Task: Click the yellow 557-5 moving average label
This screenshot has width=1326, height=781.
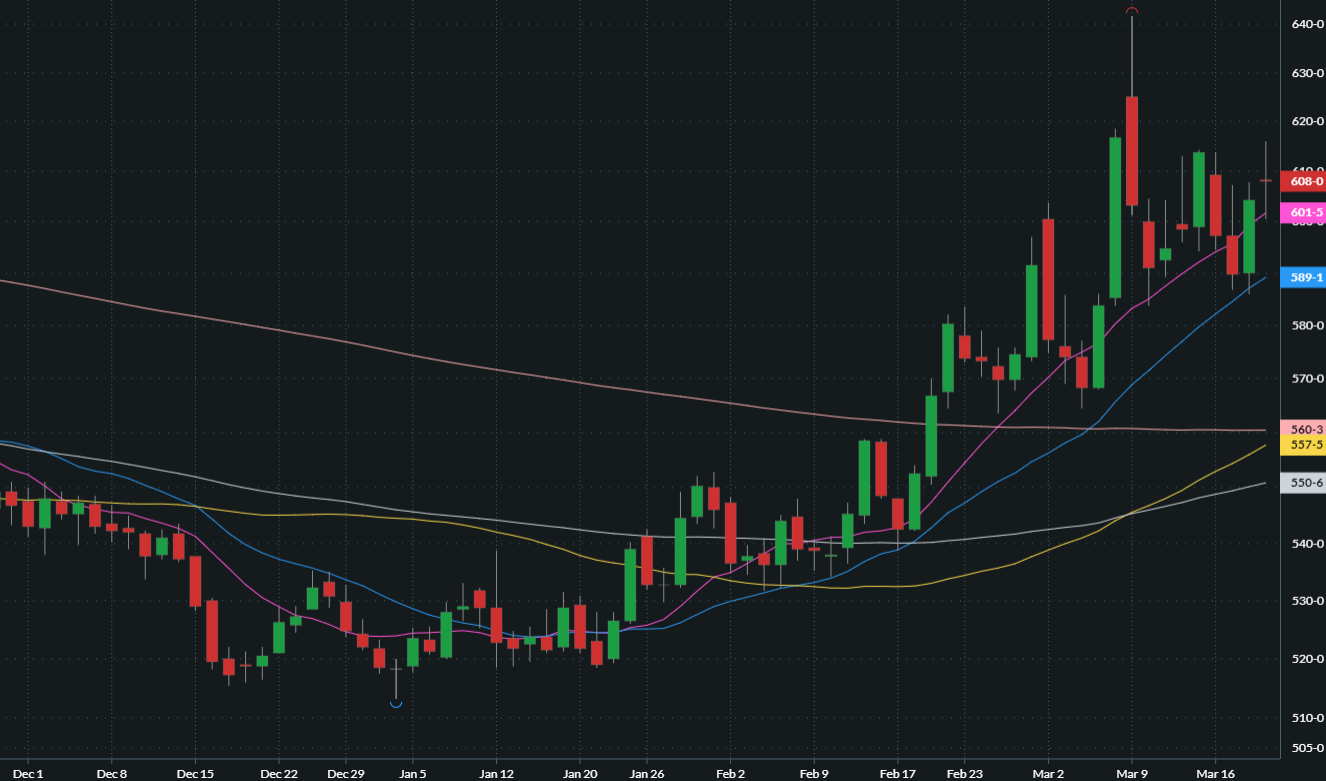Action: pyautogui.click(x=1306, y=444)
